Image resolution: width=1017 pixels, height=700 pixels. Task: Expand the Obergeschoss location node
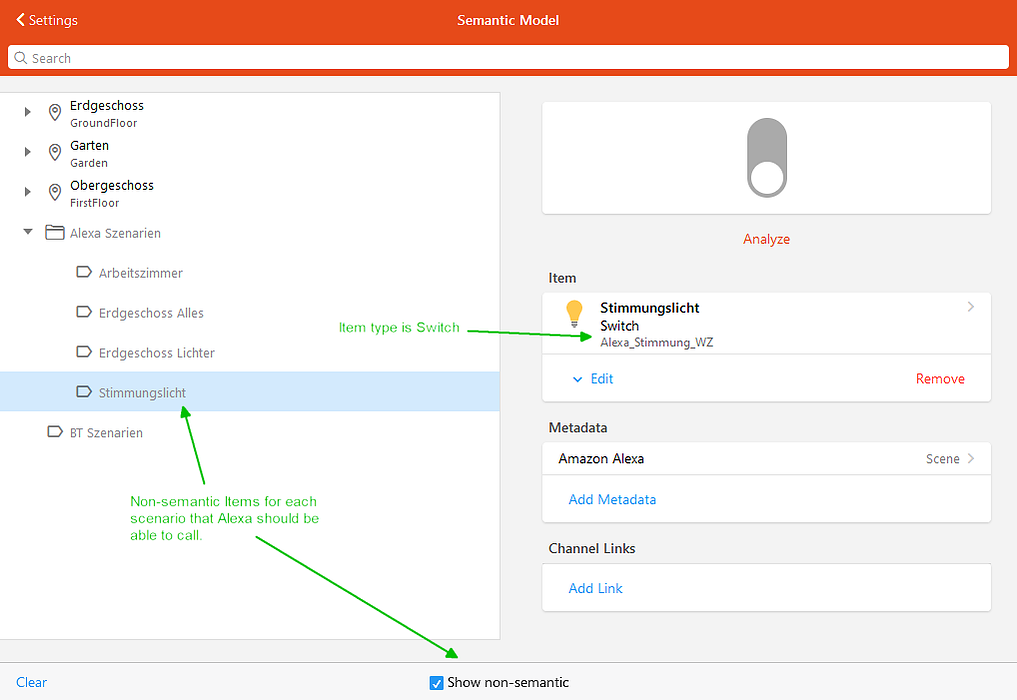click(x=27, y=191)
